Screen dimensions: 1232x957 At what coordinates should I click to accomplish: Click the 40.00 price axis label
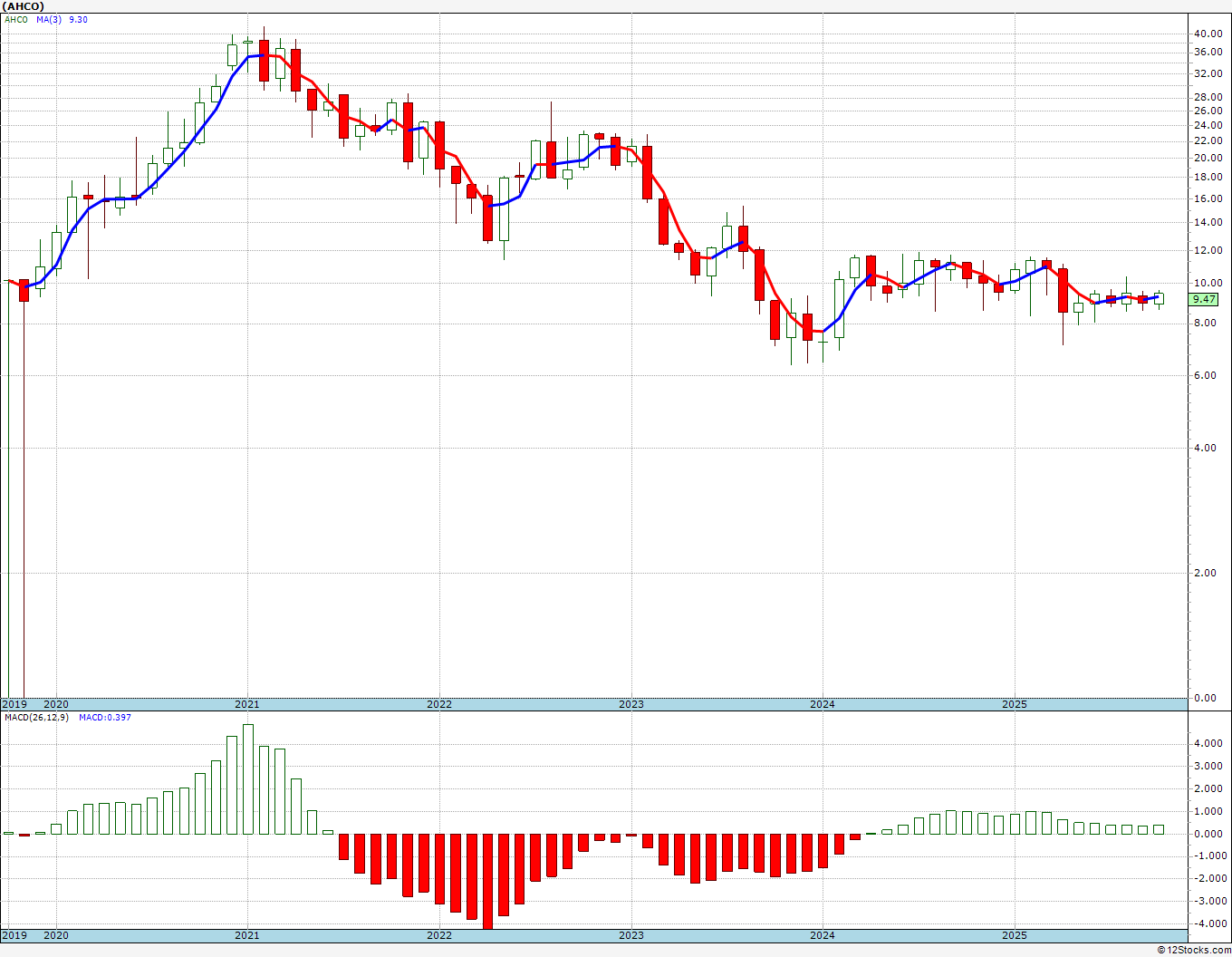1207,34
